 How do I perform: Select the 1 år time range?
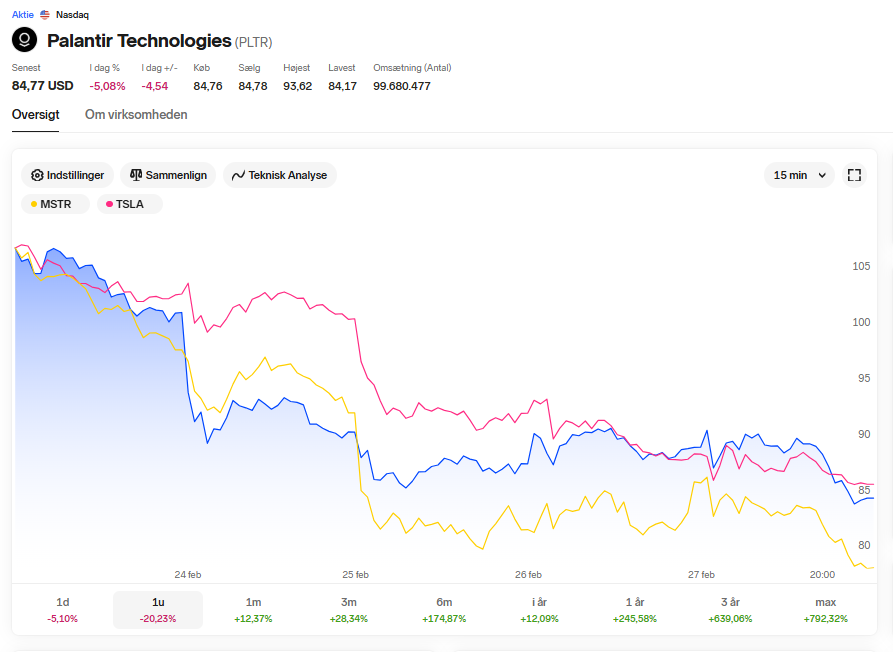click(635, 610)
